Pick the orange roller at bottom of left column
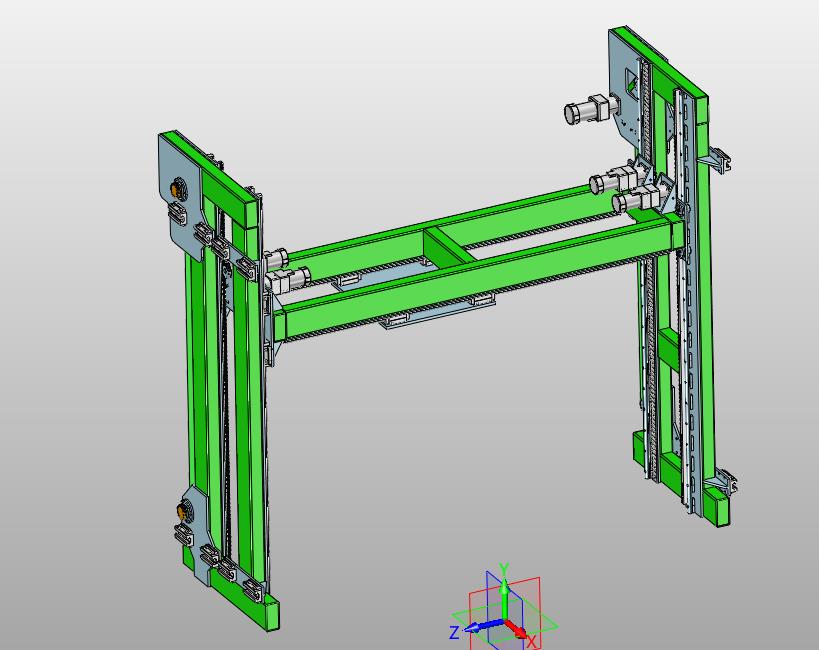This screenshot has height=650, width=819. (x=183, y=510)
